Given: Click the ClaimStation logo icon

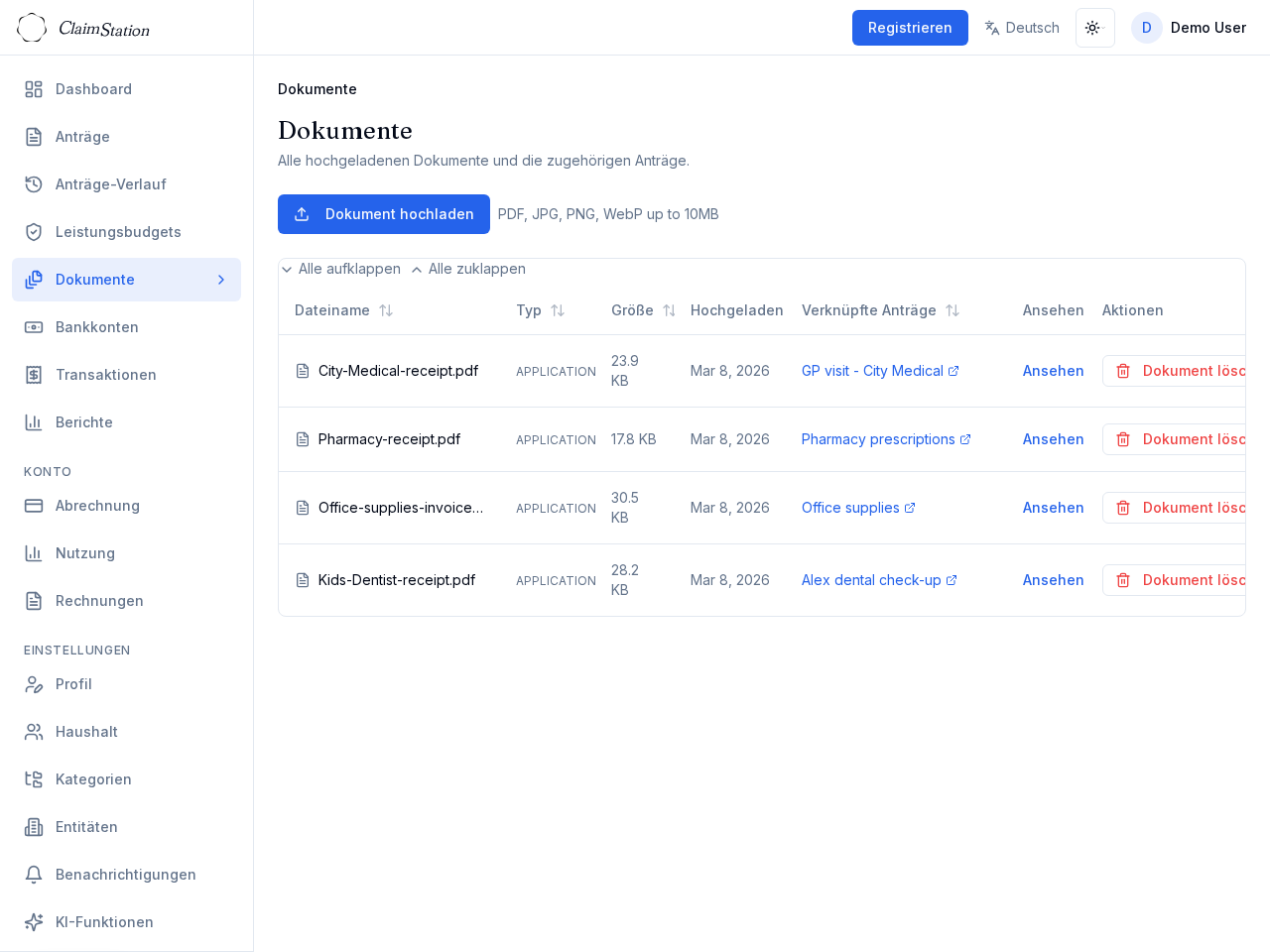Looking at the screenshot, I should click(x=32, y=28).
